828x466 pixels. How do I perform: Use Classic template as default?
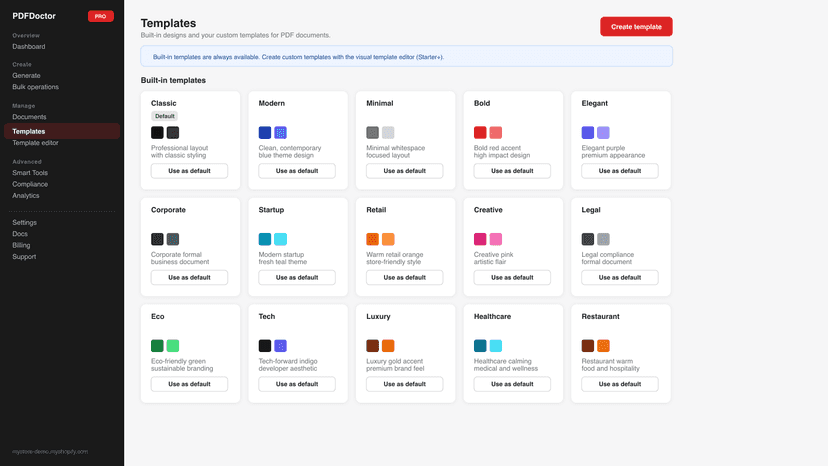[189, 171]
